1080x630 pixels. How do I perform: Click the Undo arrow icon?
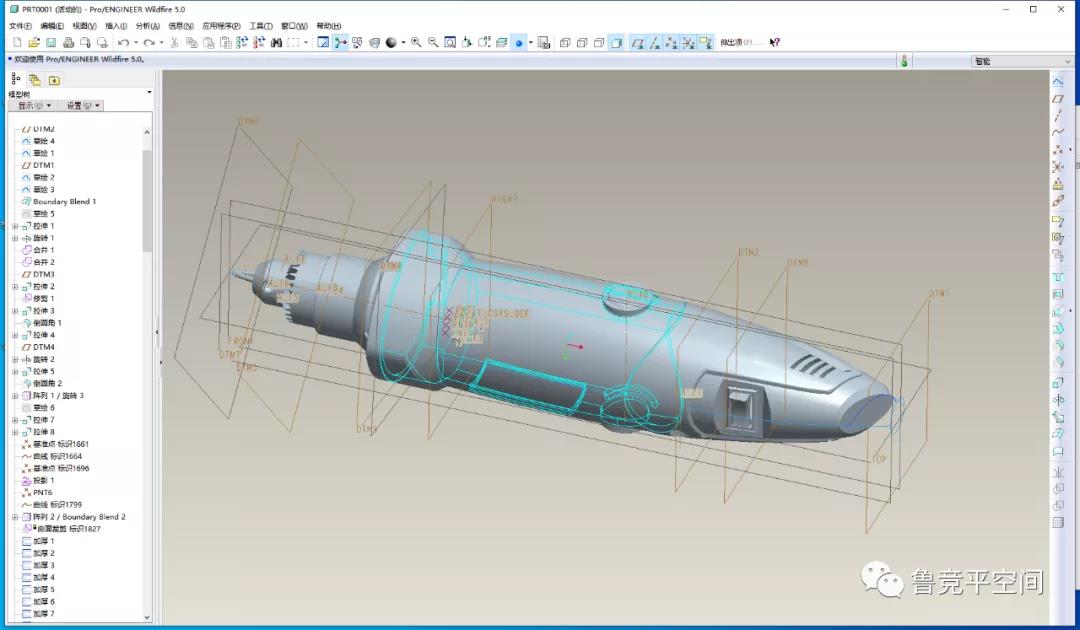123,43
